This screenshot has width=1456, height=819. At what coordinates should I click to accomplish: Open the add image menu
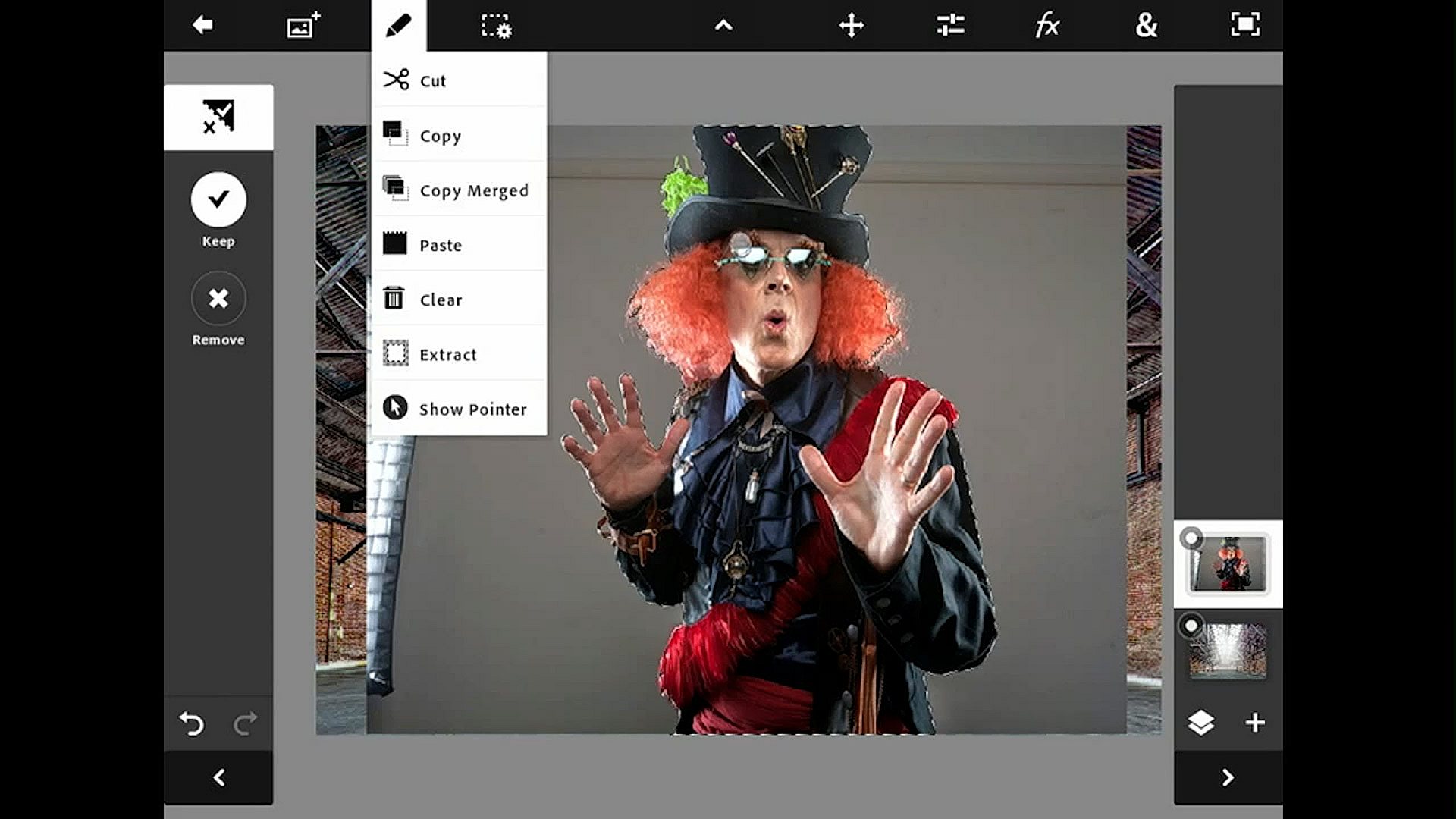(x=303, y=25)
